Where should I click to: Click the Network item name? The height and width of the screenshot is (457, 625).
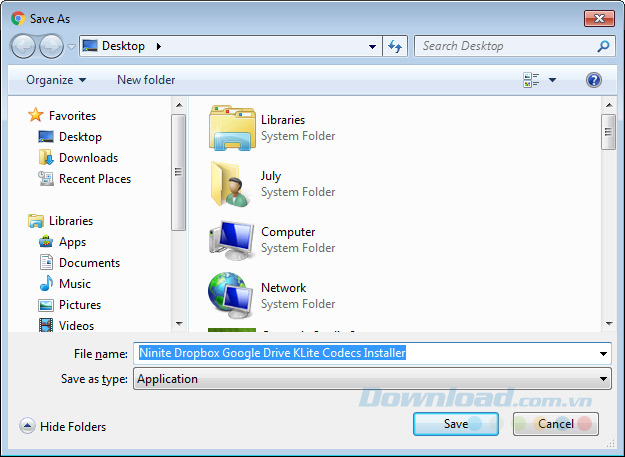(284, 288)
